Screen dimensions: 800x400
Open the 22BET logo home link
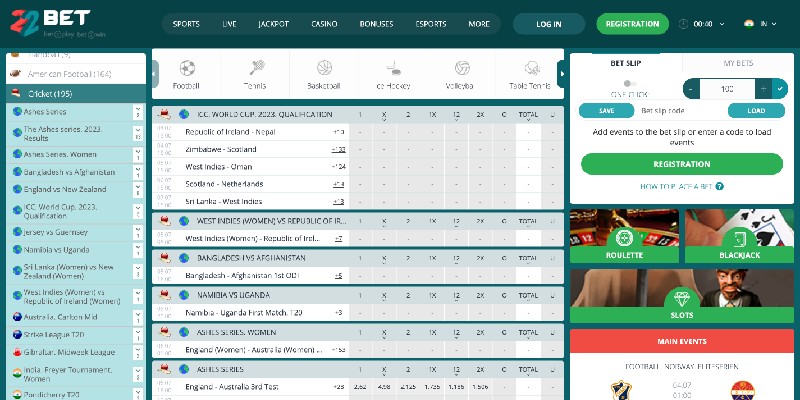pos(57,23)
